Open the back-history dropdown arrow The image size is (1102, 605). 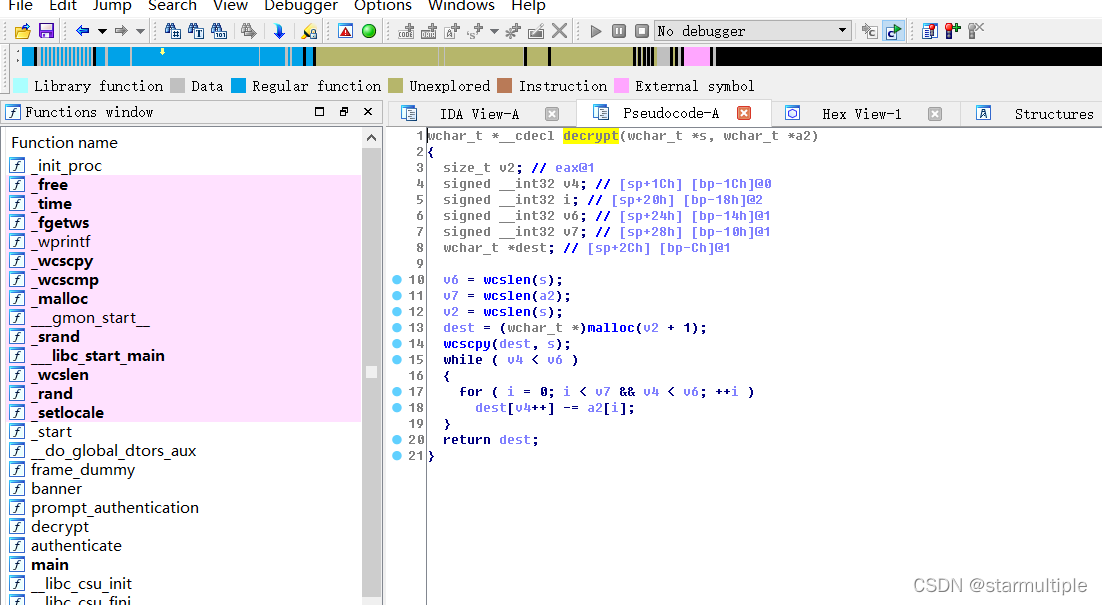[x=102, y=31]
